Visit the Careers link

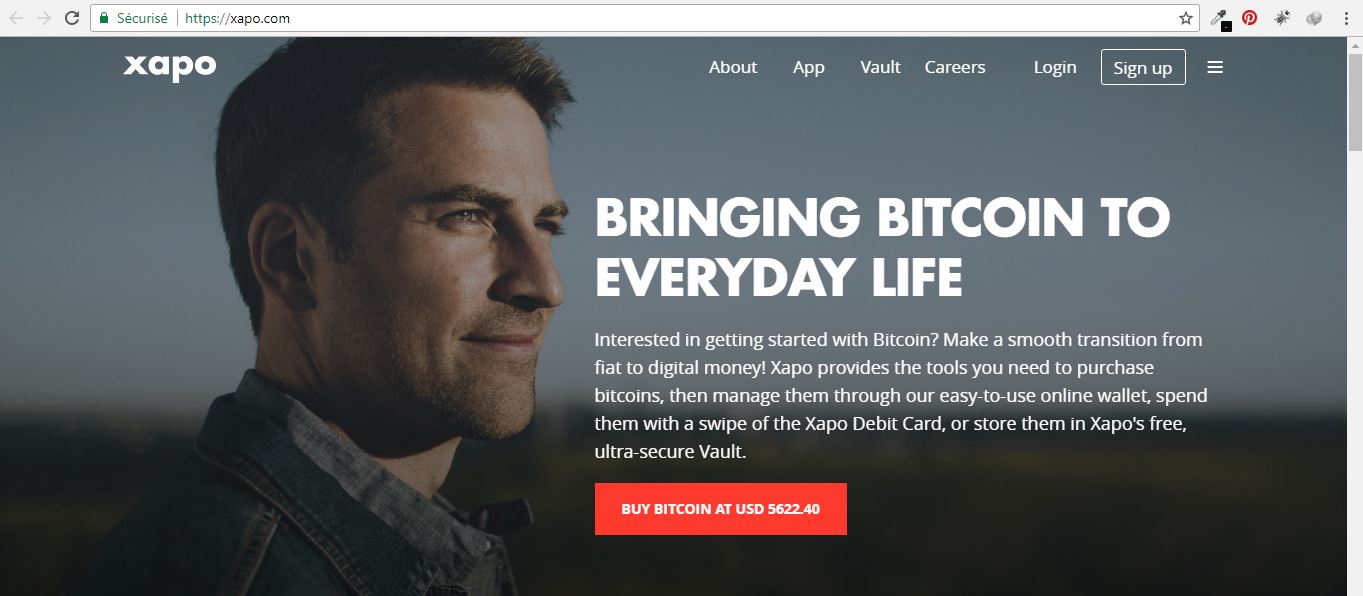point(955,67)
